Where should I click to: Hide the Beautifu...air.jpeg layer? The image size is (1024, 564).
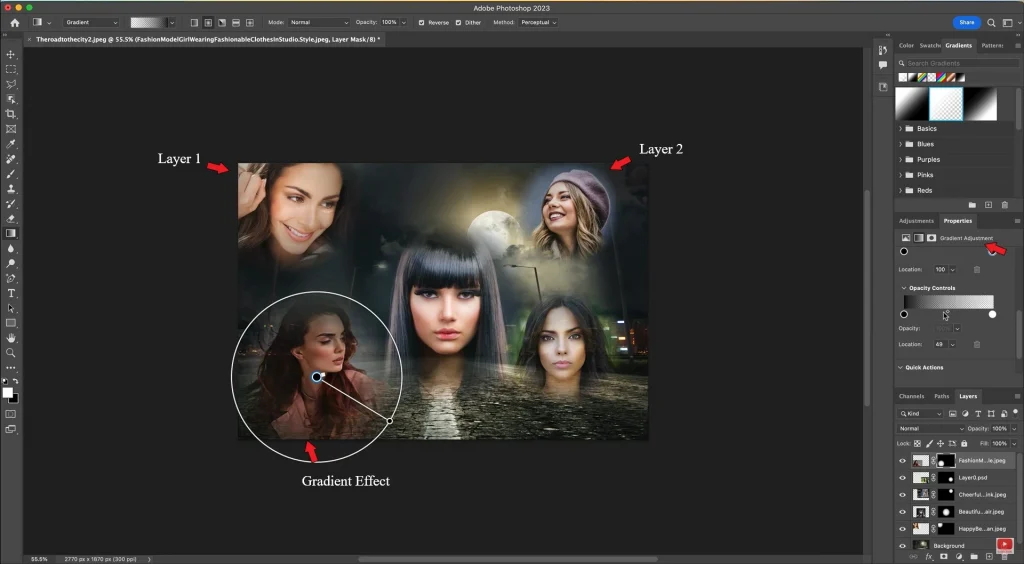tap(903, 512)
